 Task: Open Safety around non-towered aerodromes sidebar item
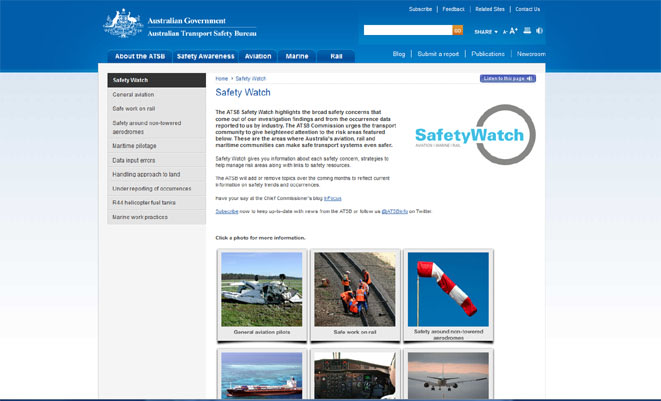(157, 127)
